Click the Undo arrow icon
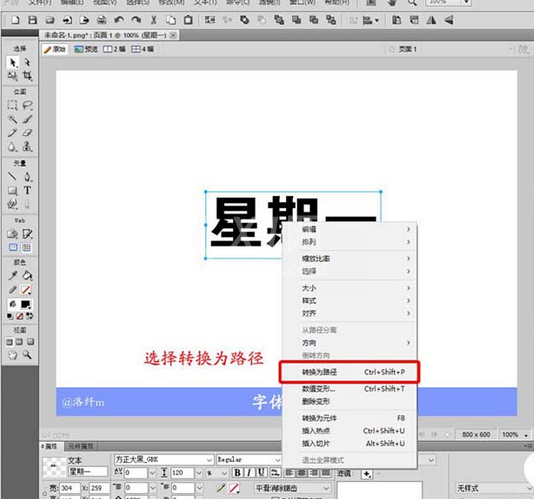 [119, 20]
